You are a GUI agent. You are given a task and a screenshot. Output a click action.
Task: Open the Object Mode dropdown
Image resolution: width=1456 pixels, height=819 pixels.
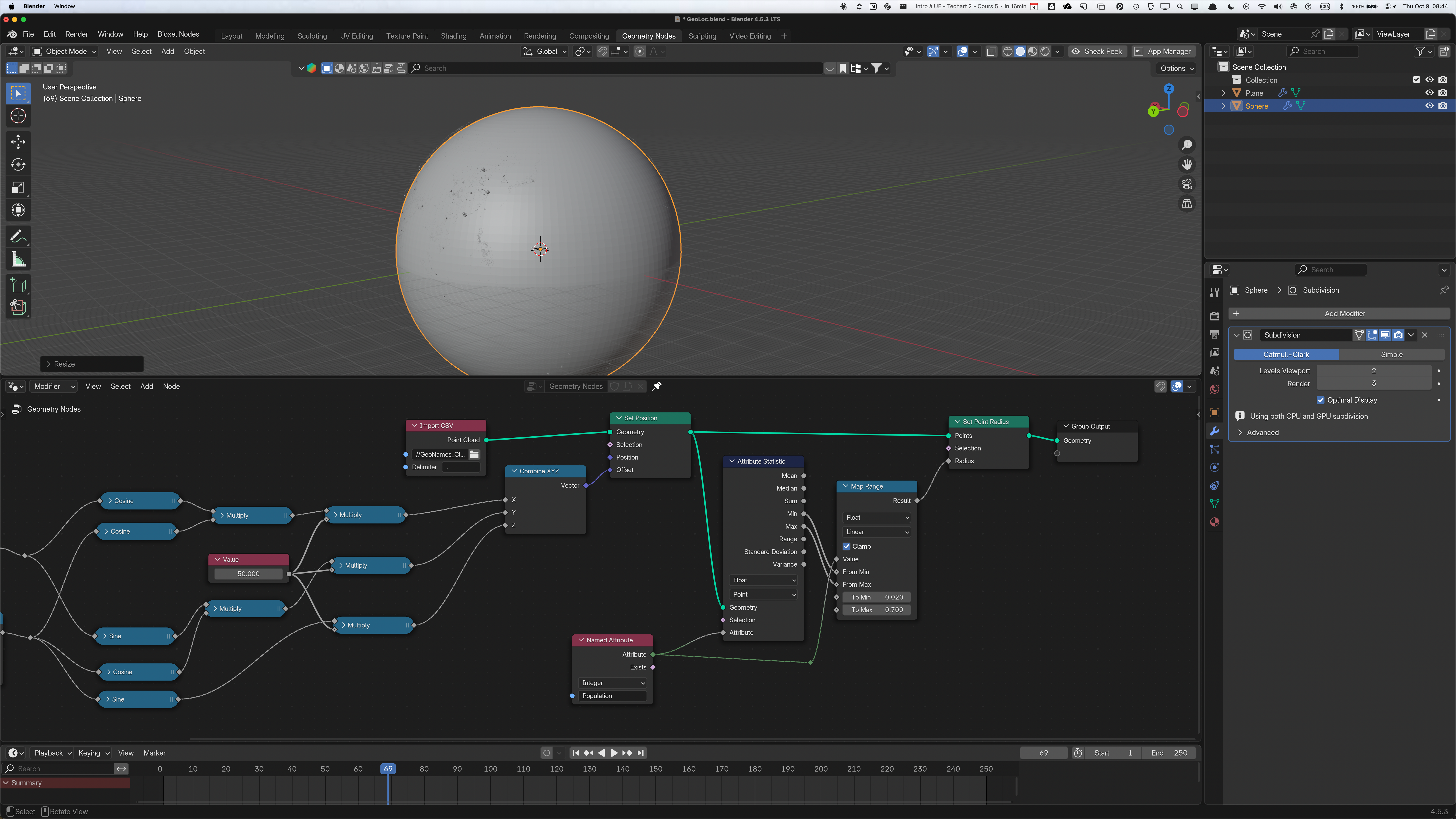click(x=64, y=51)
